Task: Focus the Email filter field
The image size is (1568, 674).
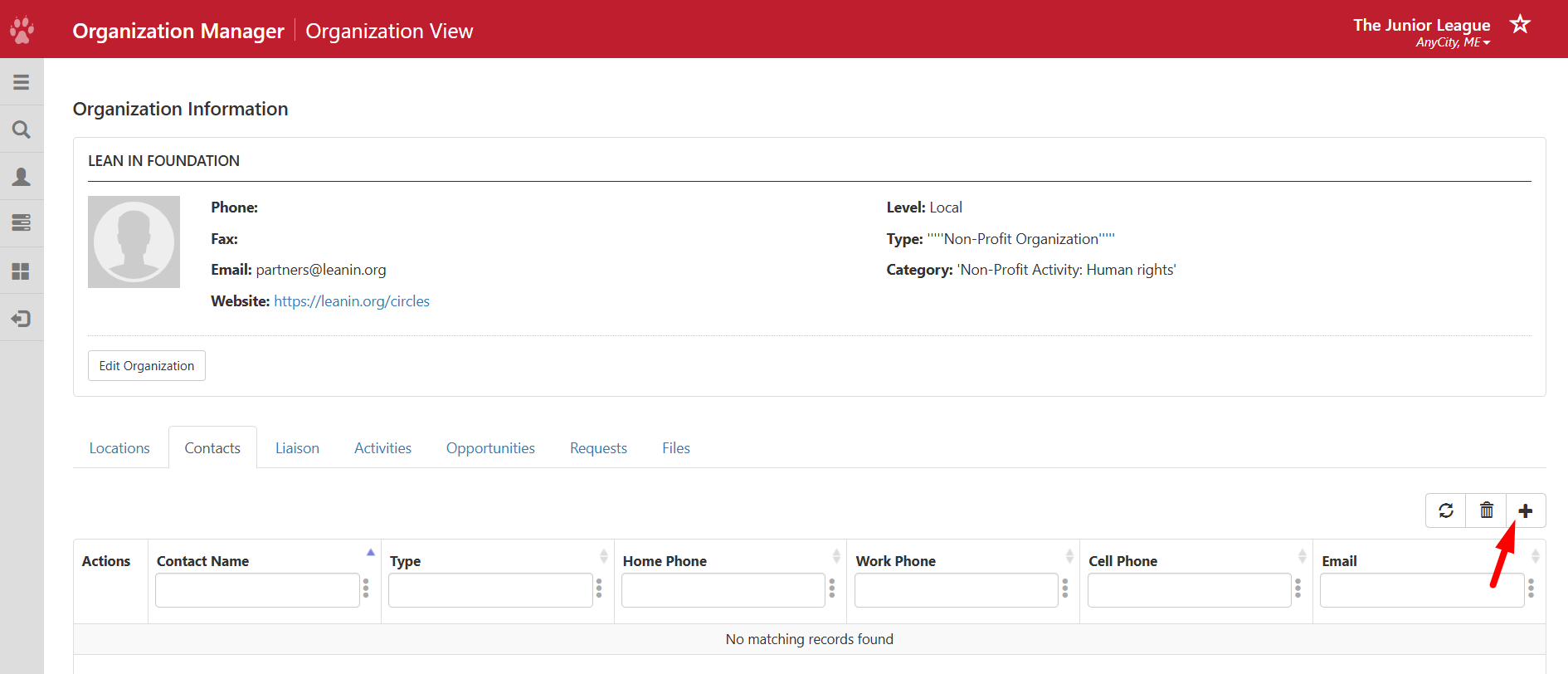Action: tap(1422, 590)
